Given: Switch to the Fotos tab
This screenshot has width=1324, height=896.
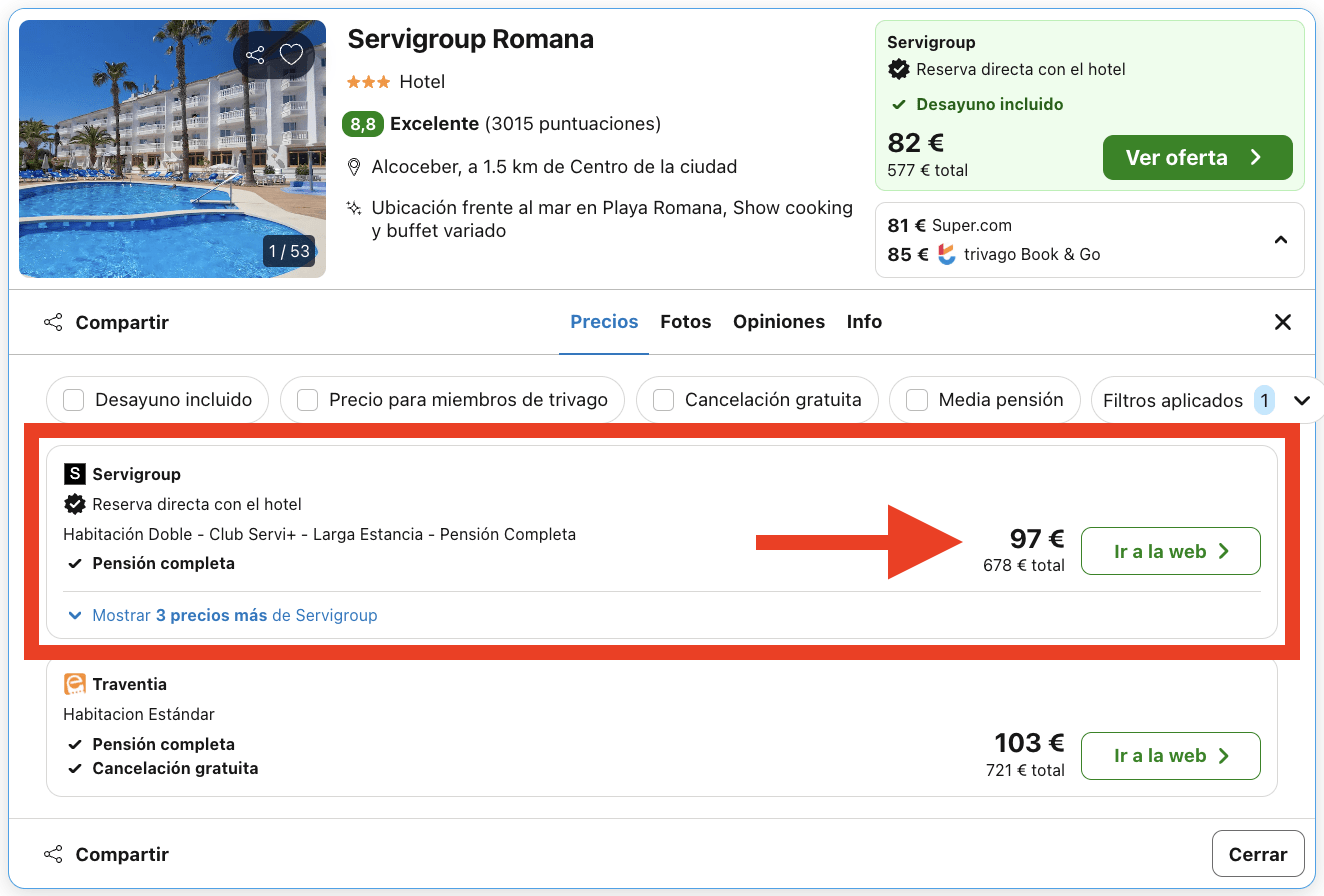Looking at the screenshot, I should pyautogui.click(x=686, y=322).
